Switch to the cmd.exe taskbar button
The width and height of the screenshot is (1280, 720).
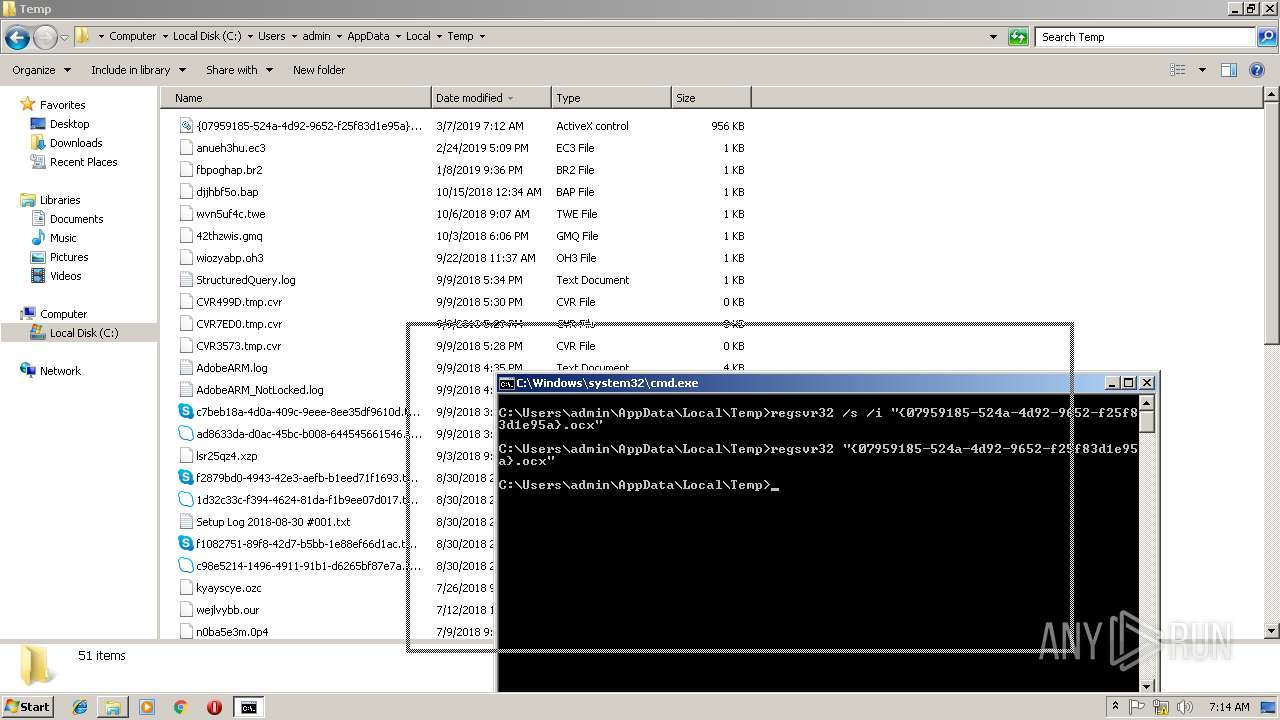[x=248, y=707]
